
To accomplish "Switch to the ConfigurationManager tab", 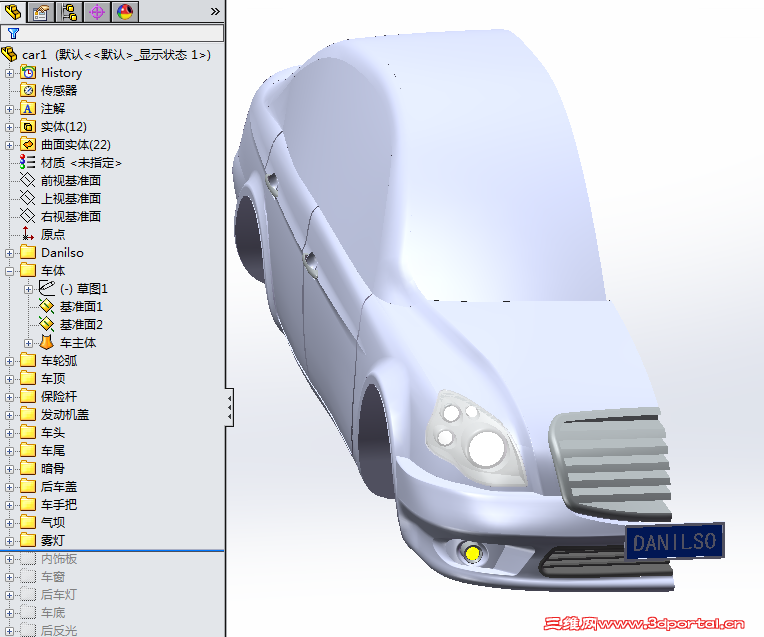I will (69, 12).
